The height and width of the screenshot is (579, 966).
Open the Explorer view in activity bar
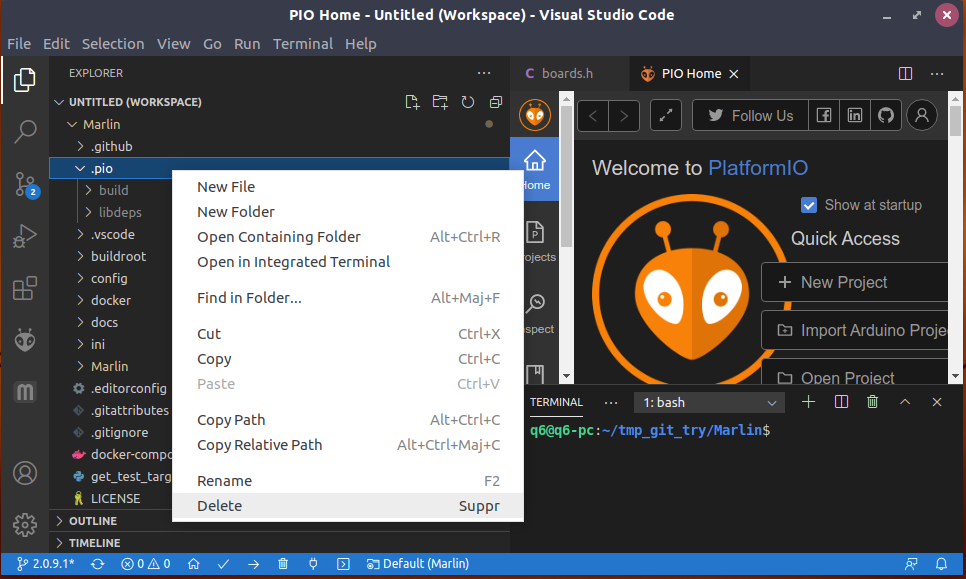[25, 80]
